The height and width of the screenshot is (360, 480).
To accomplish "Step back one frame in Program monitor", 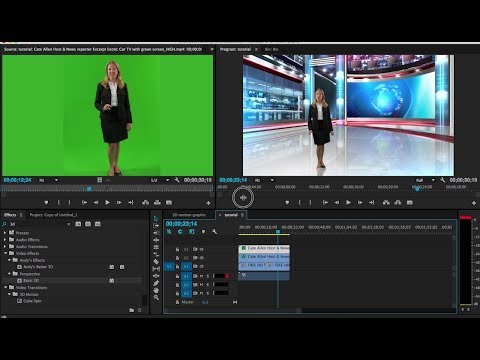I will (x=337, y=202).
